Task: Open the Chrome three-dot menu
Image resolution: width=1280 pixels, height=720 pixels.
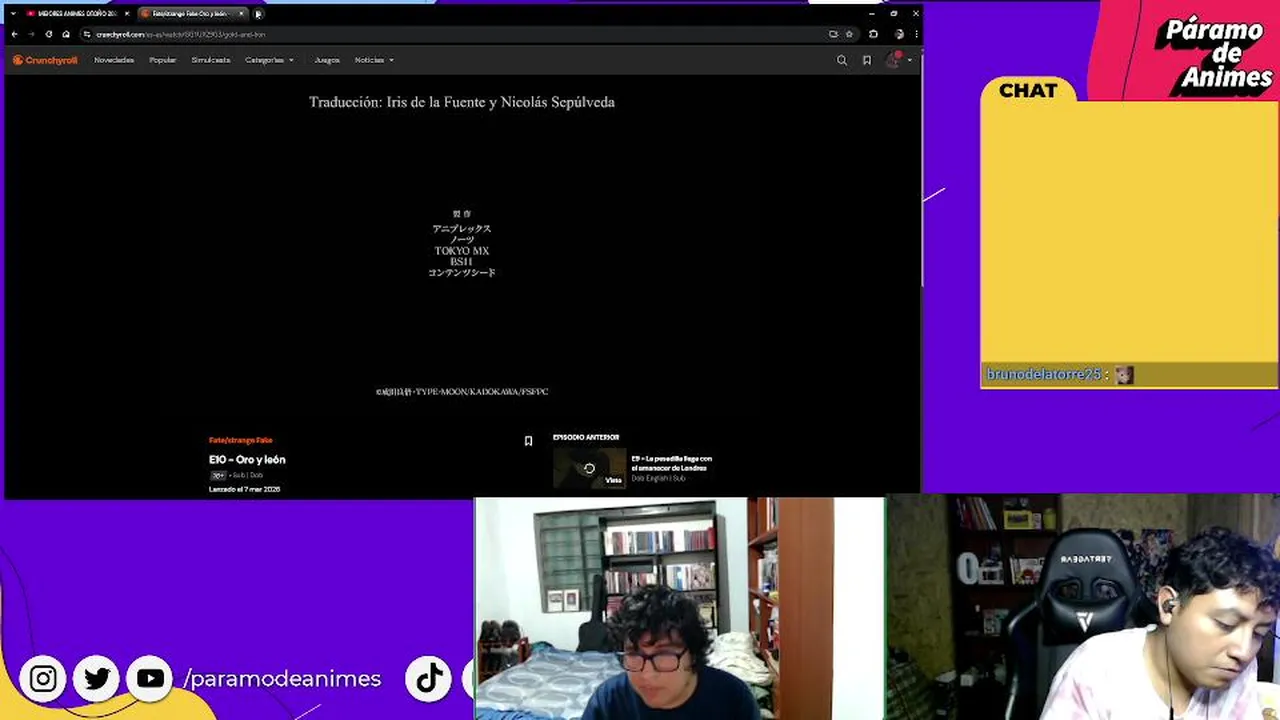Action: tap(915, 34)
